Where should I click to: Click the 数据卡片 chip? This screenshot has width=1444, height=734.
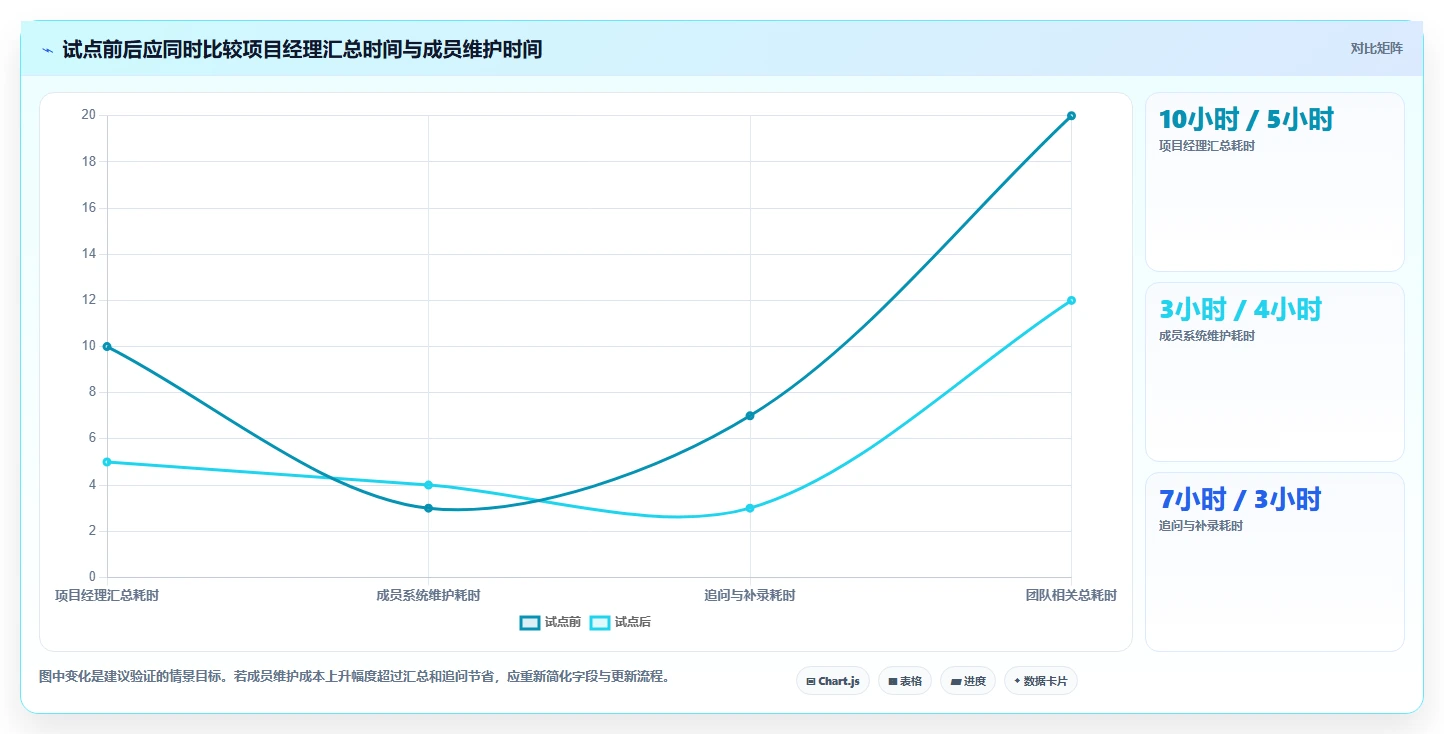[x=1041, y=681]
